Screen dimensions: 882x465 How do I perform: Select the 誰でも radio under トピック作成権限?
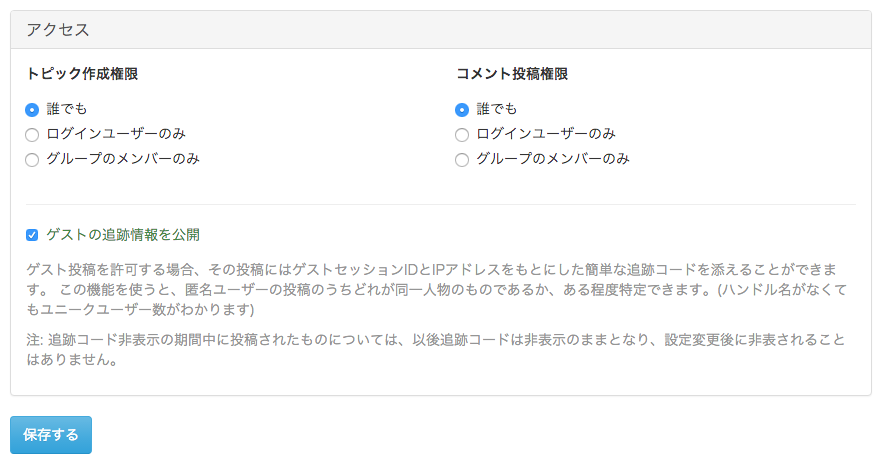pos(32,109)
